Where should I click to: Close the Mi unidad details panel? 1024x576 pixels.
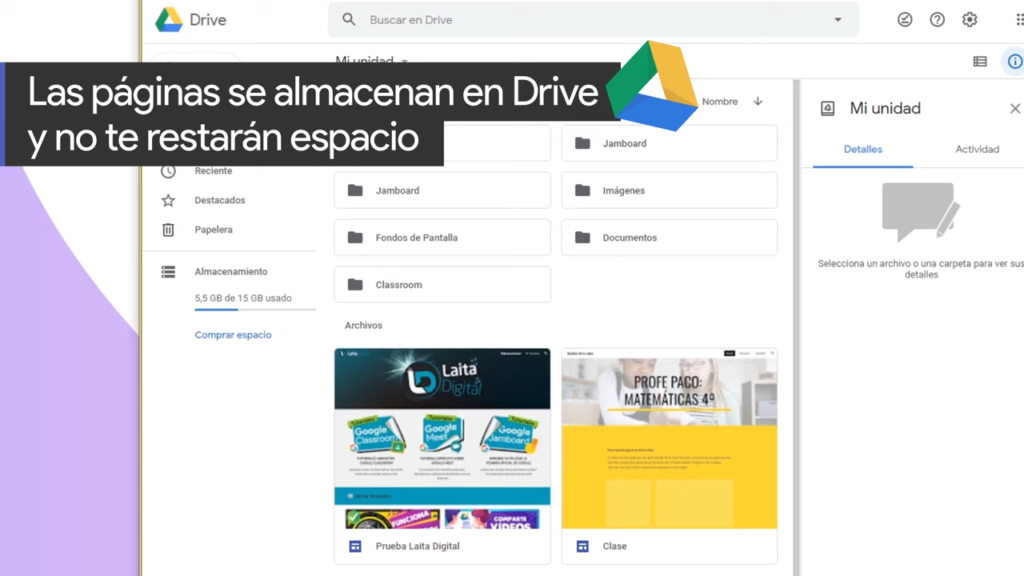click(1015, 108)
